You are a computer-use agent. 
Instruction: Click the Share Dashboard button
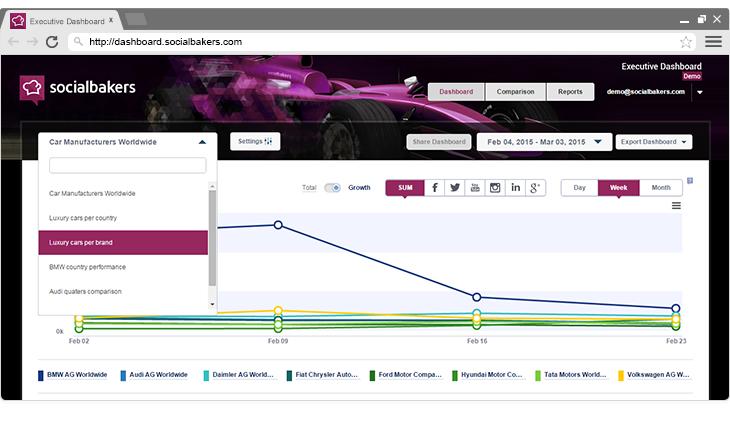(x=439, y=142)
